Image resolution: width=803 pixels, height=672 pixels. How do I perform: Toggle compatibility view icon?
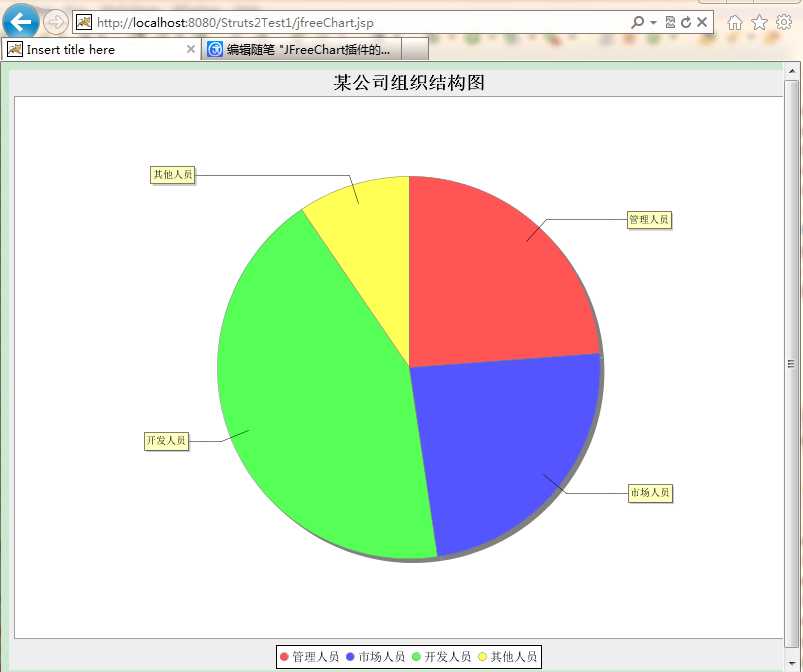coord(670,22)
